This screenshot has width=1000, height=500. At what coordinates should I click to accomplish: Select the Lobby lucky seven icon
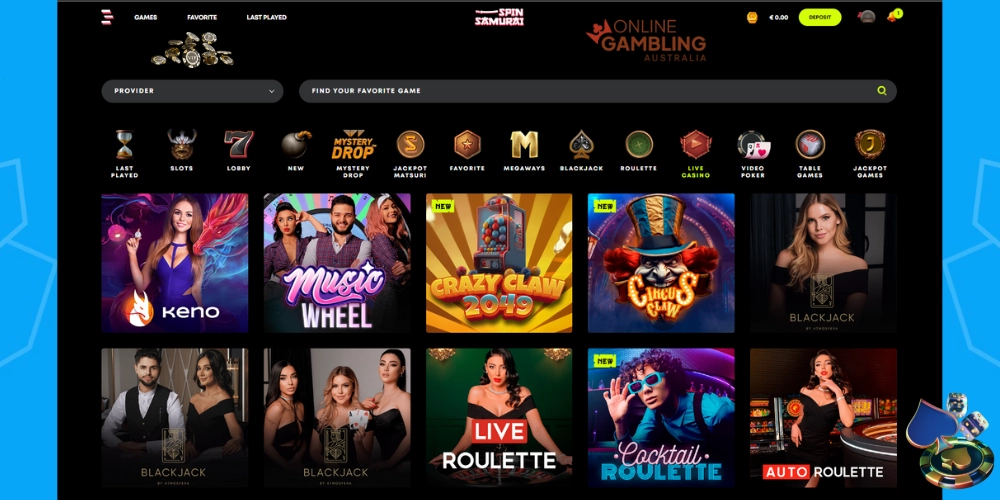pyautogui.click(x=239, y=145)
